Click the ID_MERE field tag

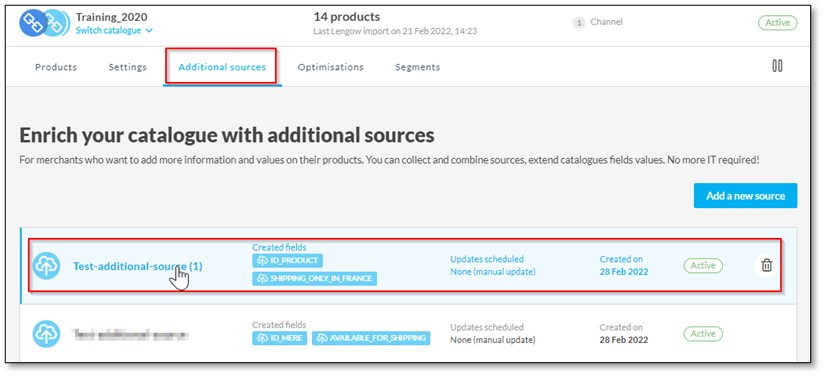tap(280, 338)
